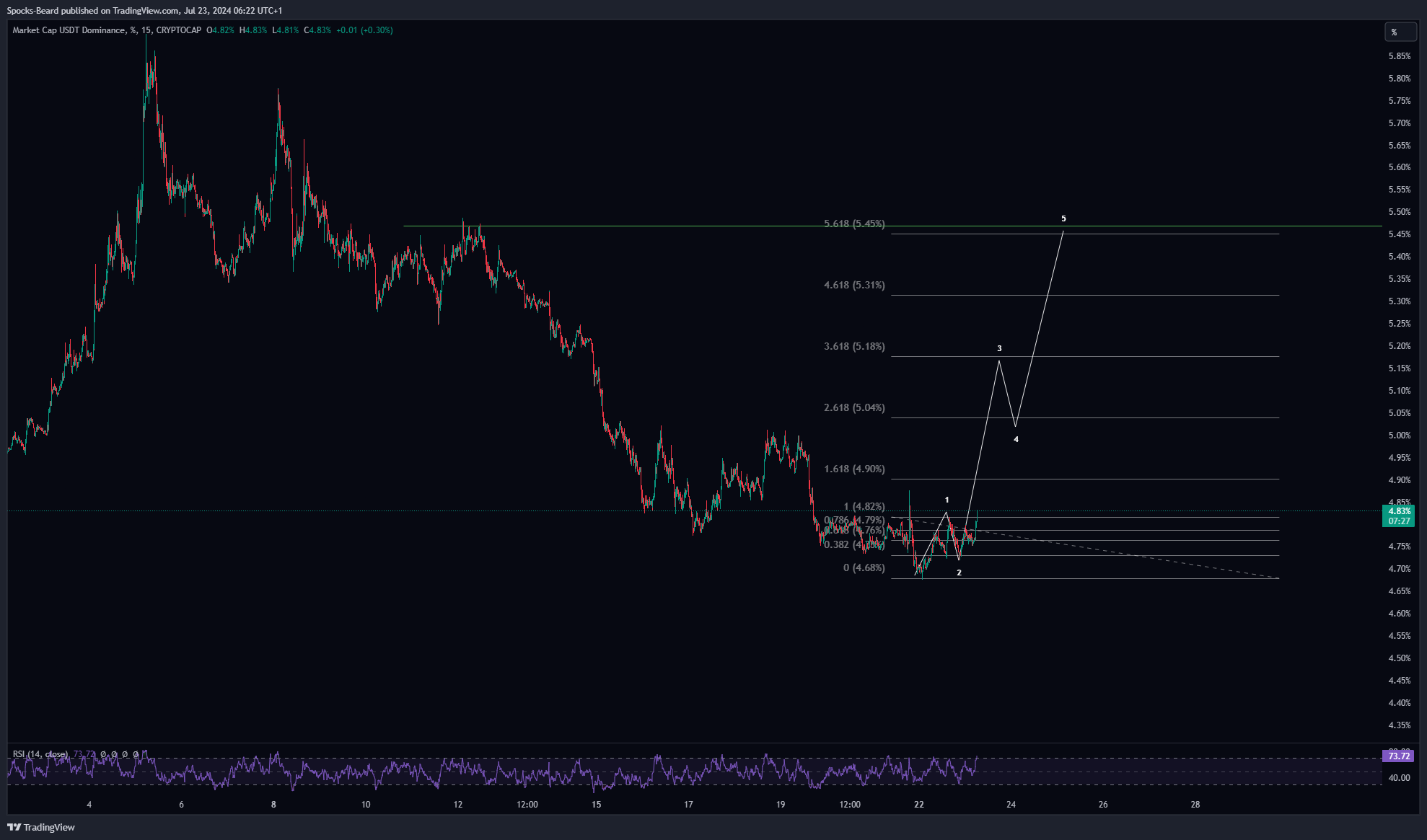Click date axis label 24
The height and width of the screenshot is (840, 1427).
click(1011, 805)
